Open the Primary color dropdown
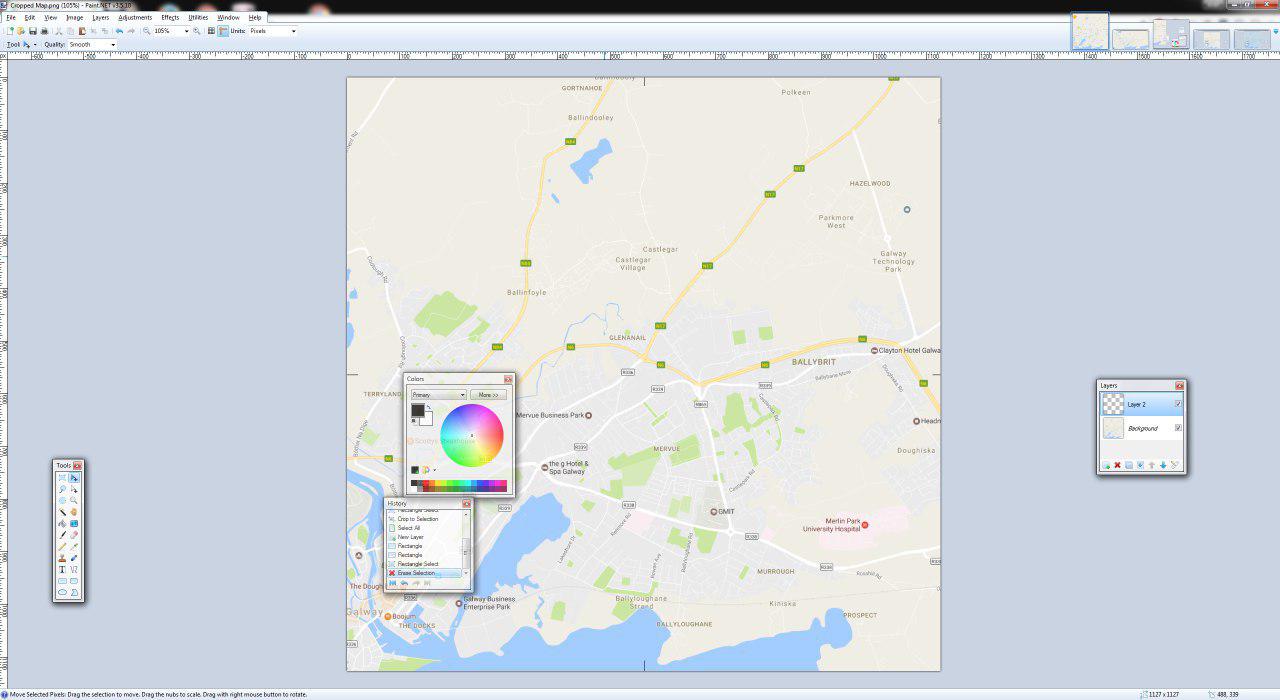The image size is (1280, 700). tap(439, 395)
